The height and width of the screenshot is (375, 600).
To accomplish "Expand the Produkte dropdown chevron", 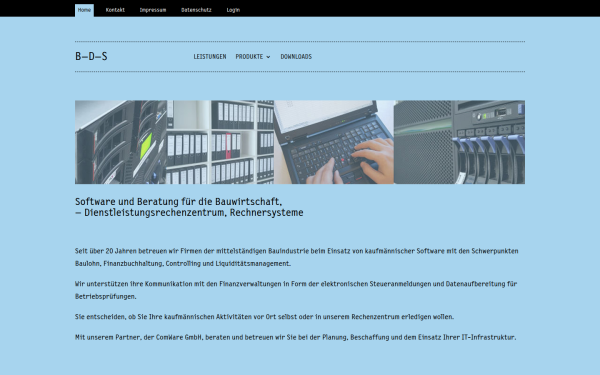I will point(268,57).
